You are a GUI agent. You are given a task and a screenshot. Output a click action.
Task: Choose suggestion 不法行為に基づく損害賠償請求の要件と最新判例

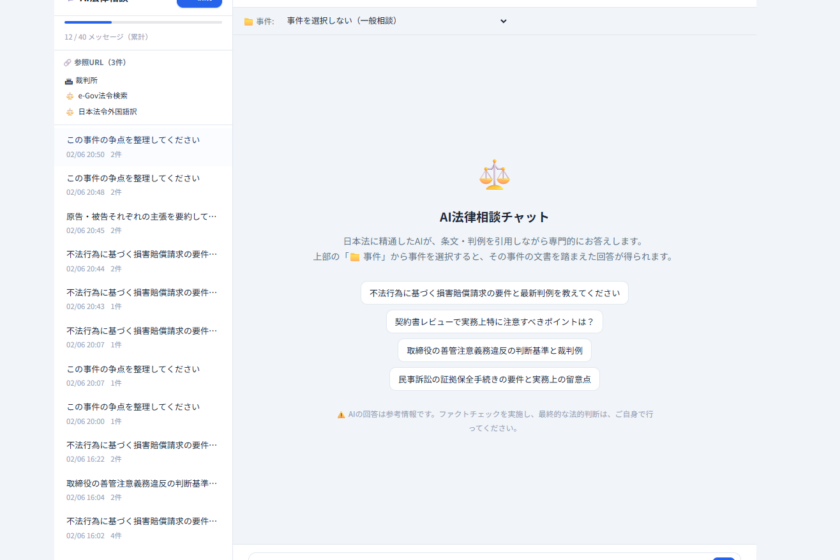tap(494, 294)
